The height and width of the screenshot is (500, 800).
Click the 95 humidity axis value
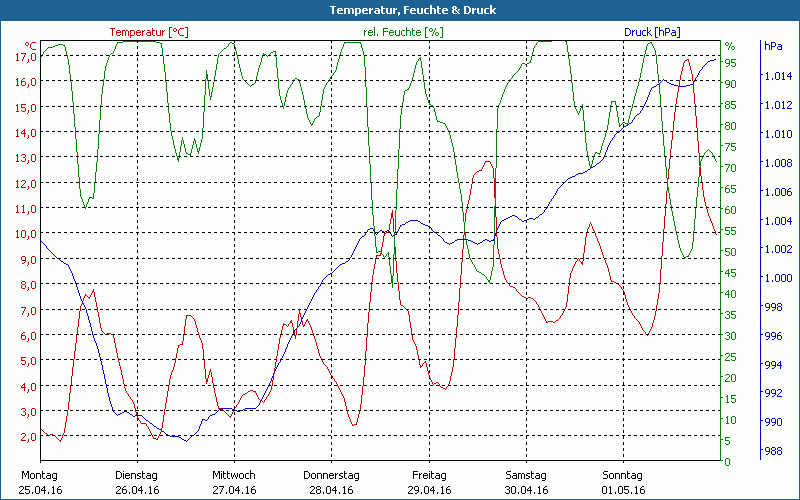731,63
